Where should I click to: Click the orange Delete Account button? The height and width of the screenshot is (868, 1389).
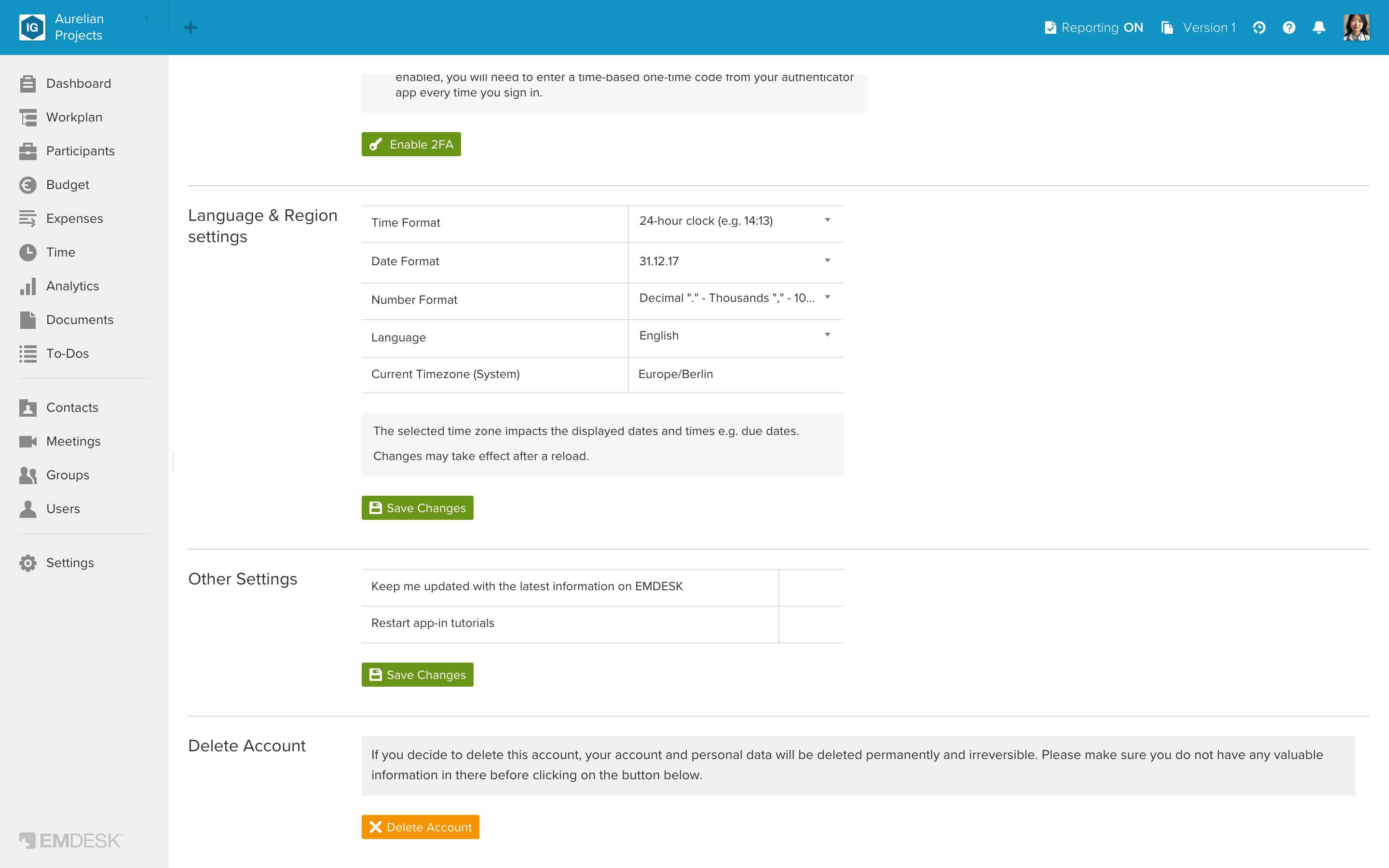[420, 827]
